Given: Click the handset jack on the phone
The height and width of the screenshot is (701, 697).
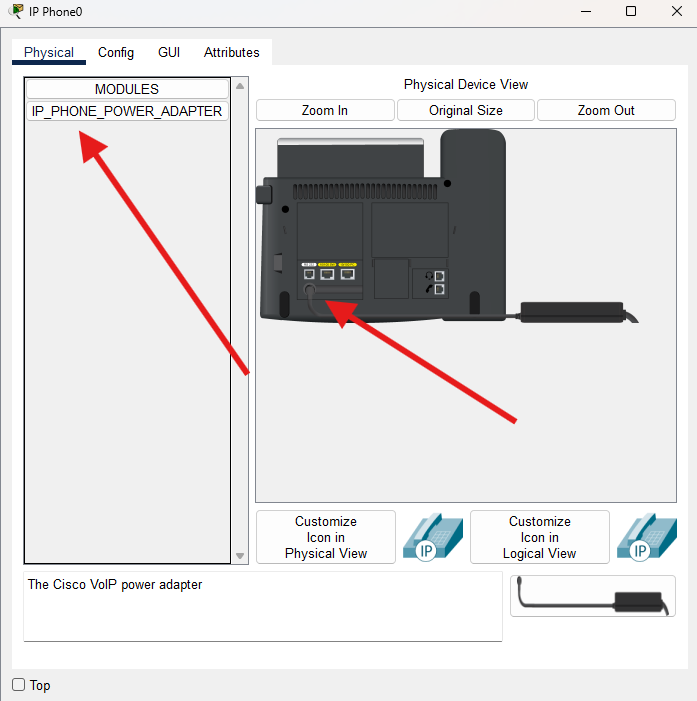Looking at the screenshot, I should [439, 289].
